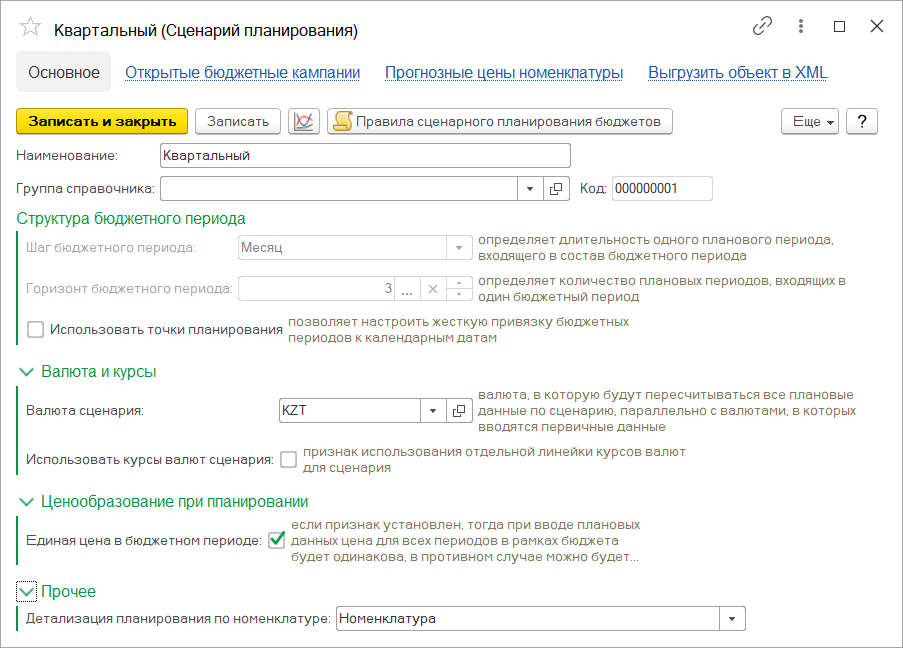The width and height of the screenshot is (903, 648).
Task: Click the chart report icon button
Action: [x=303, y=121]
